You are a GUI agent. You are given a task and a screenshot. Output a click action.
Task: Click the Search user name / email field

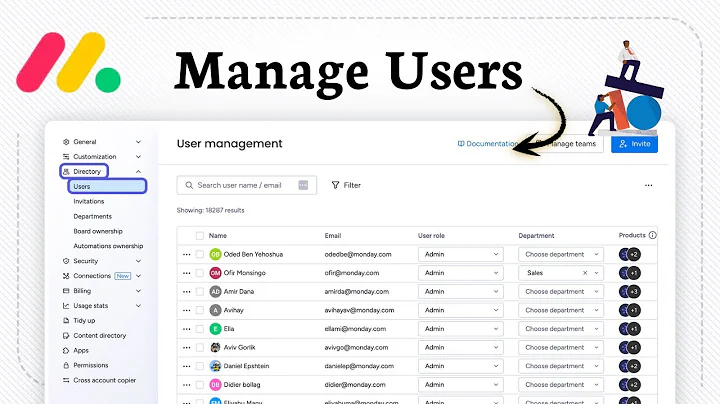click(x=247, y=185)
